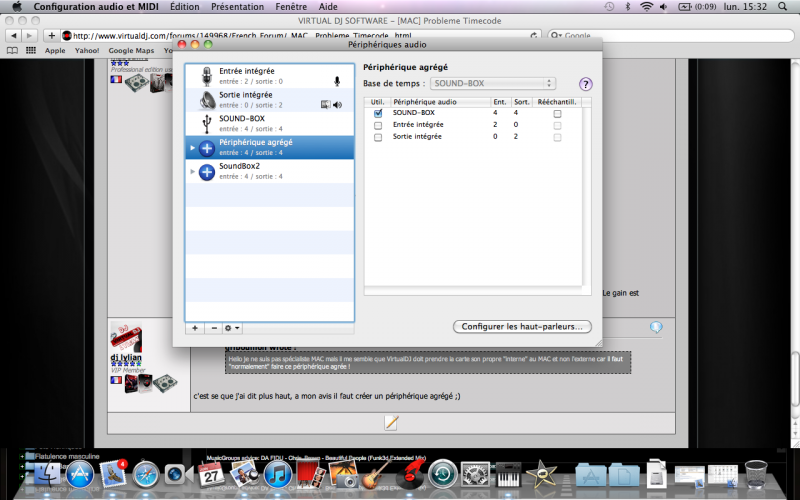Open App Store from the Dock
This screenshot has width=800, height=500.
point(80,474)
